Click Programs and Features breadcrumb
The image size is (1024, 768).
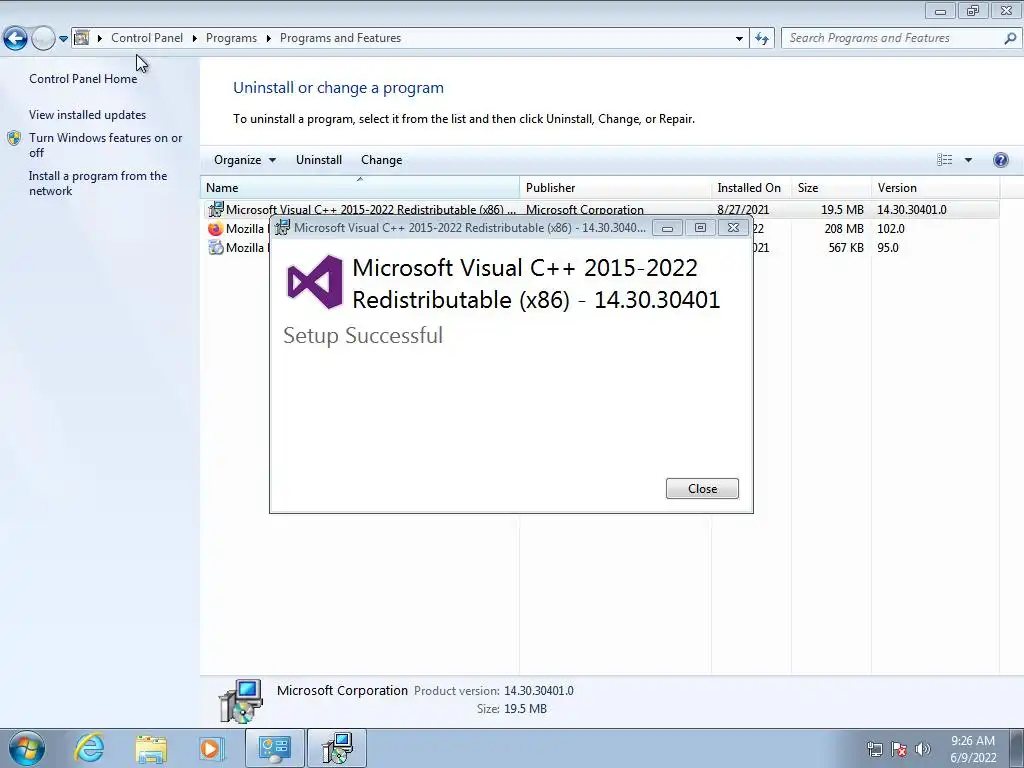tap(340, 38)
